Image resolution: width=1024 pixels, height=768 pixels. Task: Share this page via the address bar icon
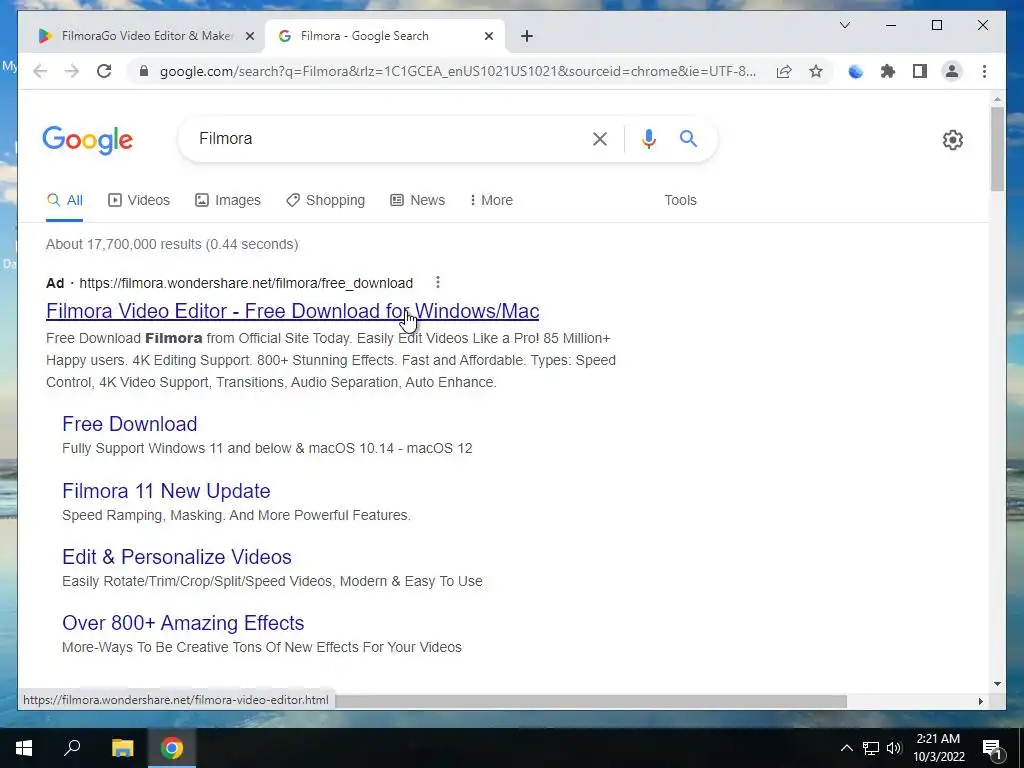pyautogui.click(x=784, y=71)
